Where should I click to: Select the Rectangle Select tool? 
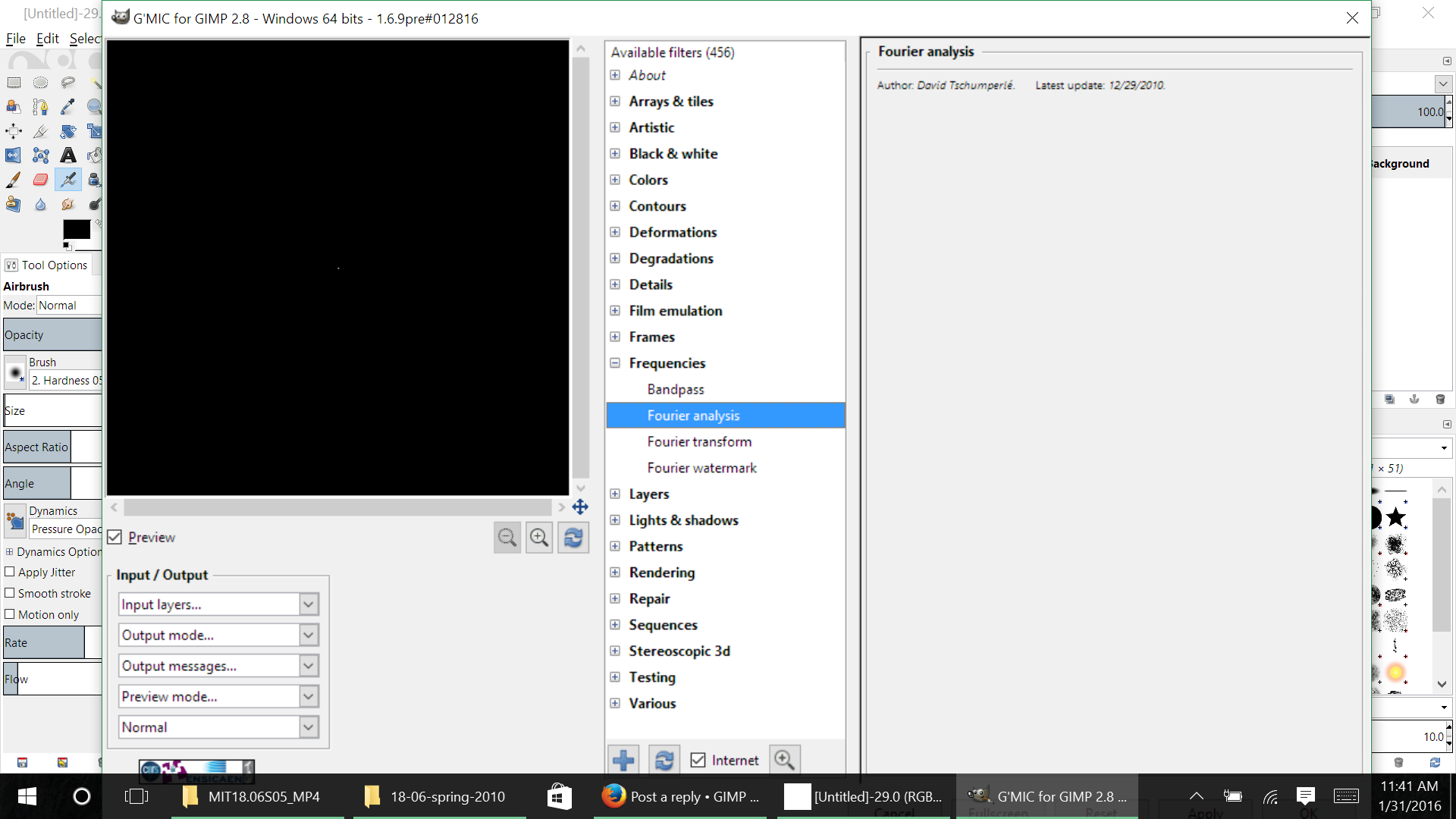point(14,83)
